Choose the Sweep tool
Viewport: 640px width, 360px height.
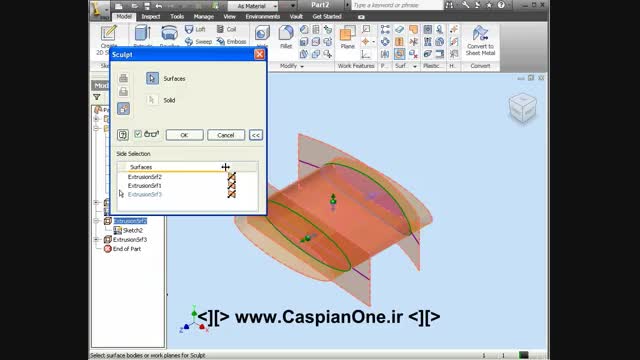click(x=198, y=42)
